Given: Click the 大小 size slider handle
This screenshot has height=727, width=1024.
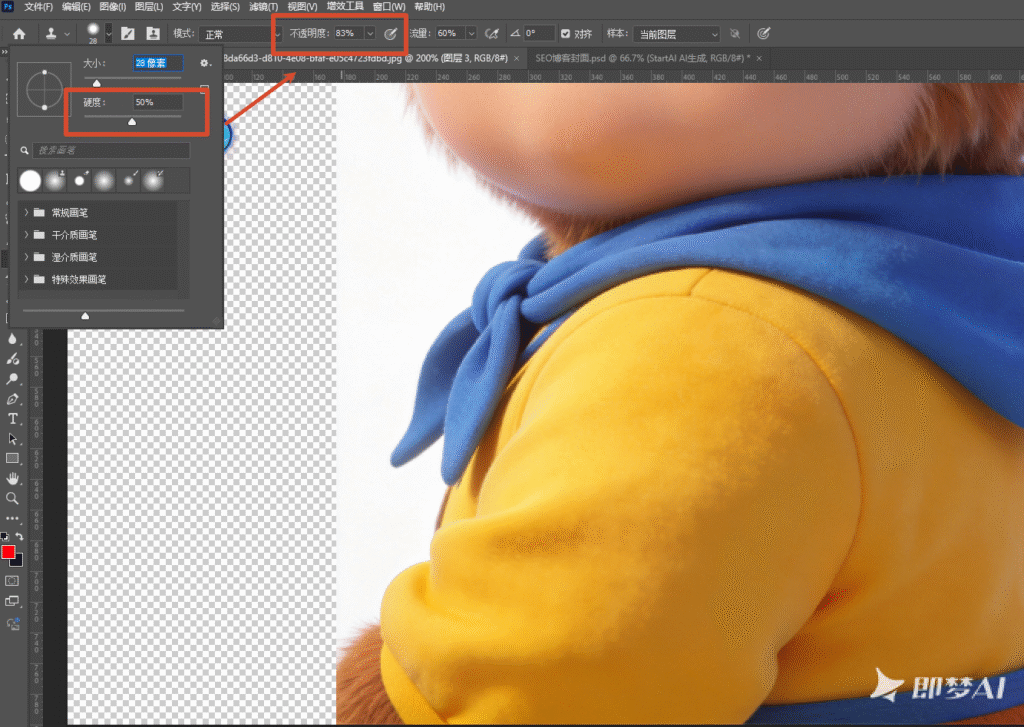Looking at the screenshot, I should 97,83.
